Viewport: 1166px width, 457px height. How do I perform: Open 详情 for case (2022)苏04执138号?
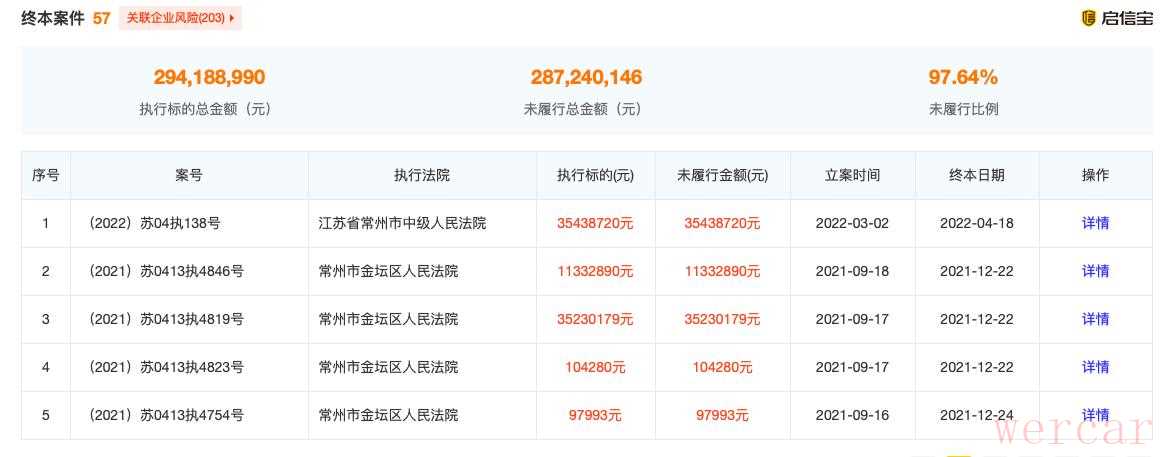[1095, 223]
